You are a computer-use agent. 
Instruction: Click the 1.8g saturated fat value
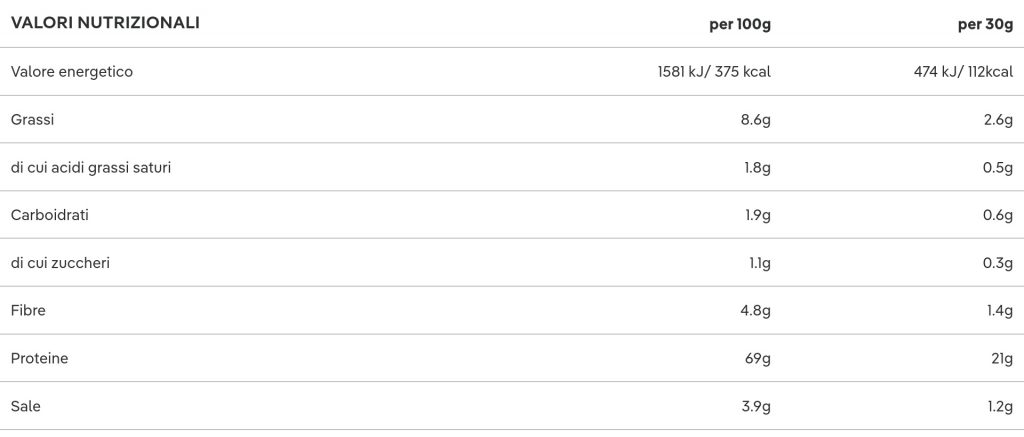pyautogui.click(x=758, y=168)
